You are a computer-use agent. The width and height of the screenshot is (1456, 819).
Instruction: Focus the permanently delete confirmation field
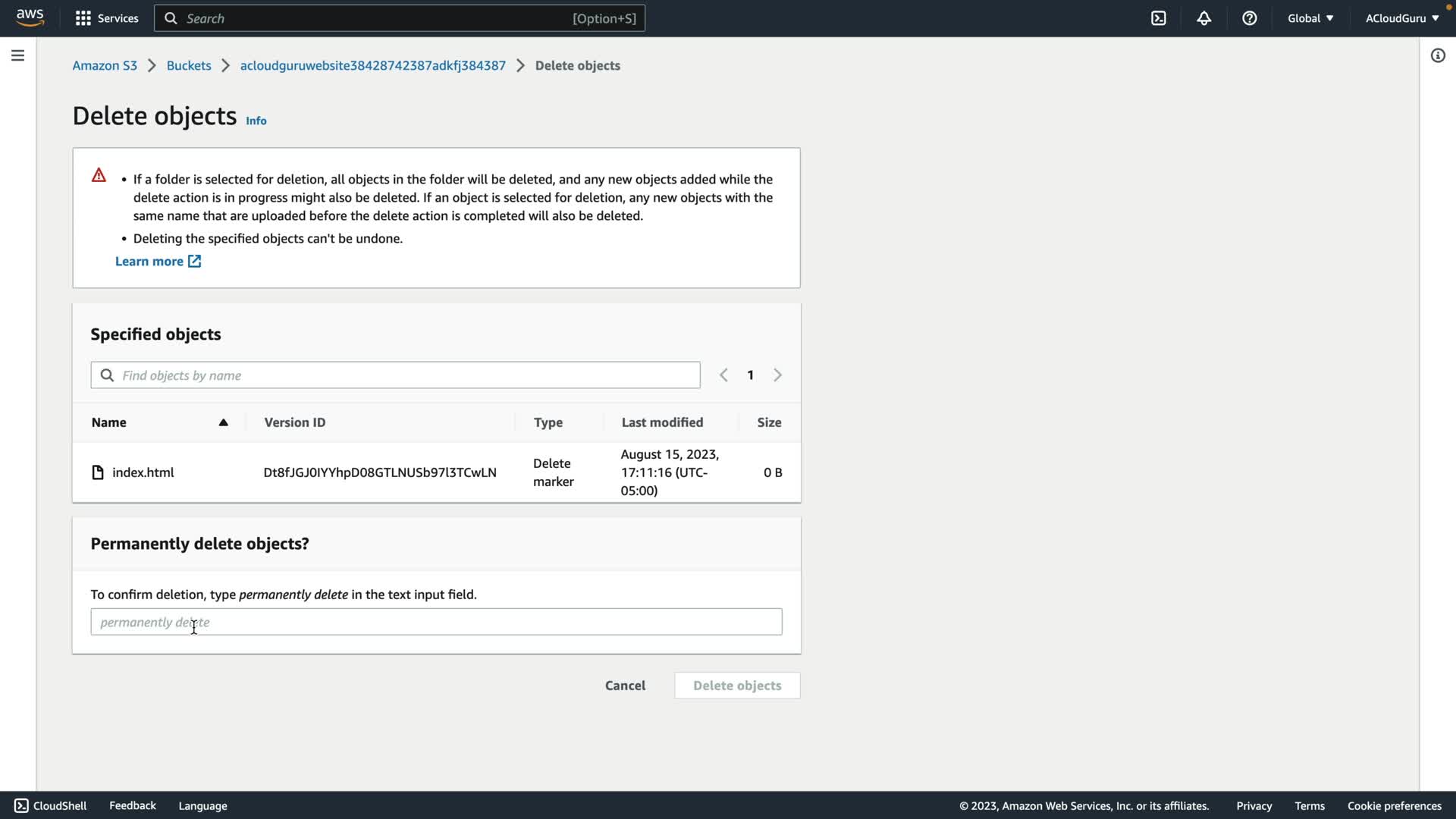(x=436, y=622)
